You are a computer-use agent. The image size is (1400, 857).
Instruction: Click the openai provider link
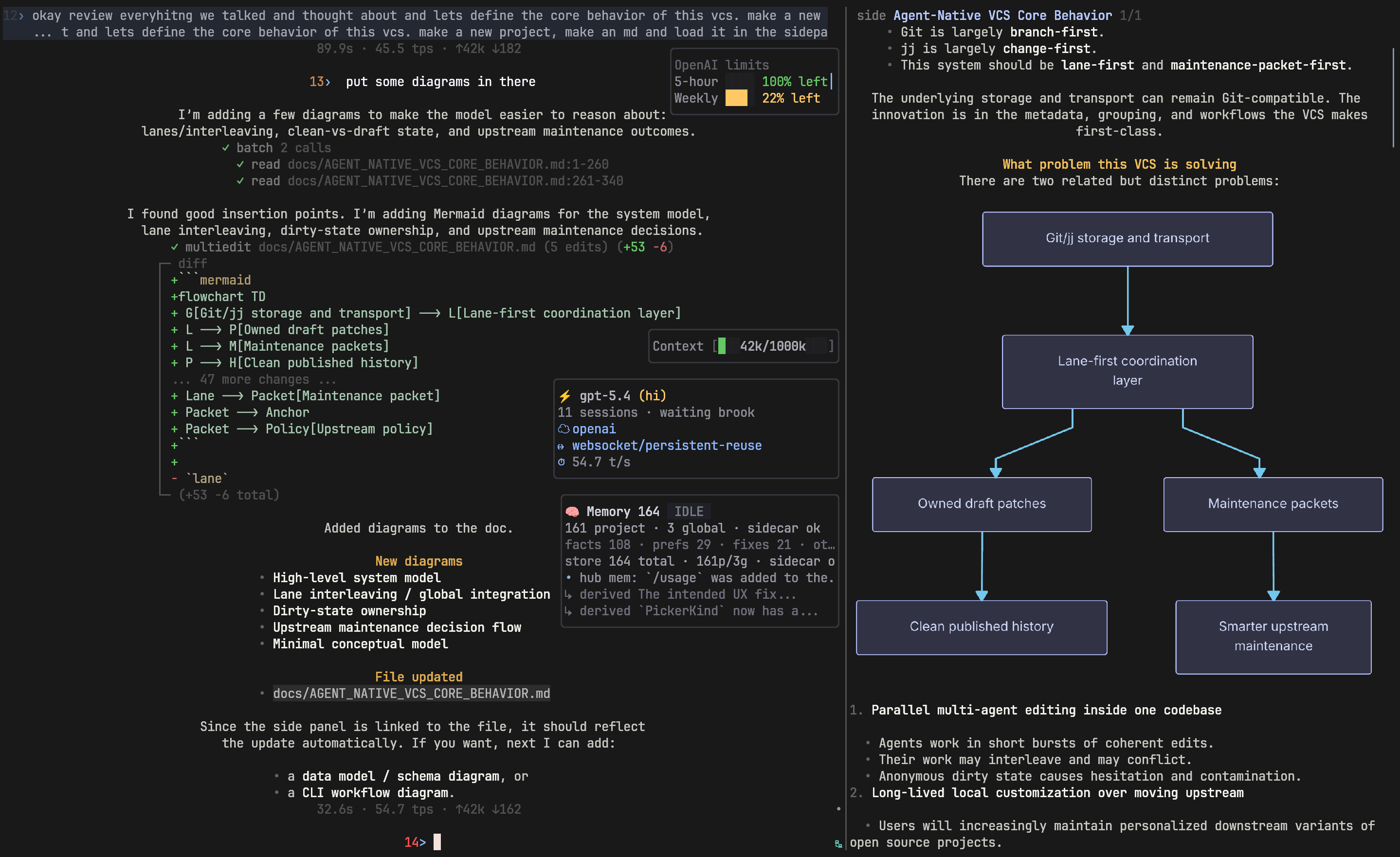pos(594,429)
